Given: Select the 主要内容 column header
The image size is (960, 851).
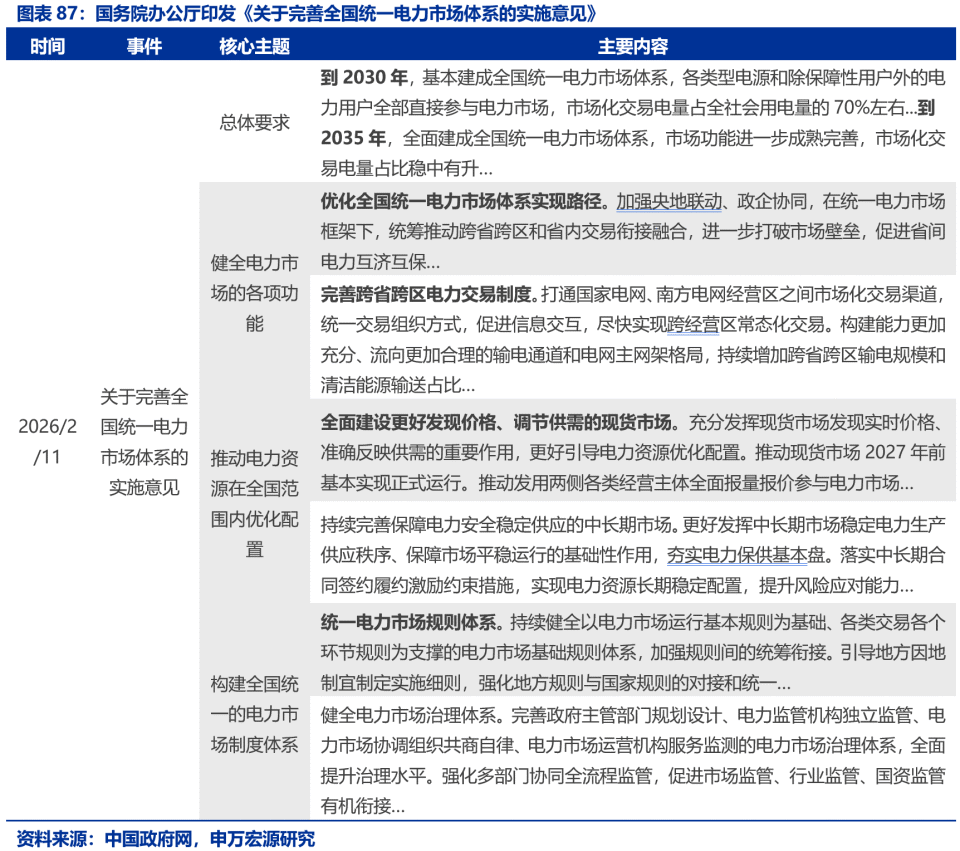Looking at the screenshot, I should click(636, 45).
